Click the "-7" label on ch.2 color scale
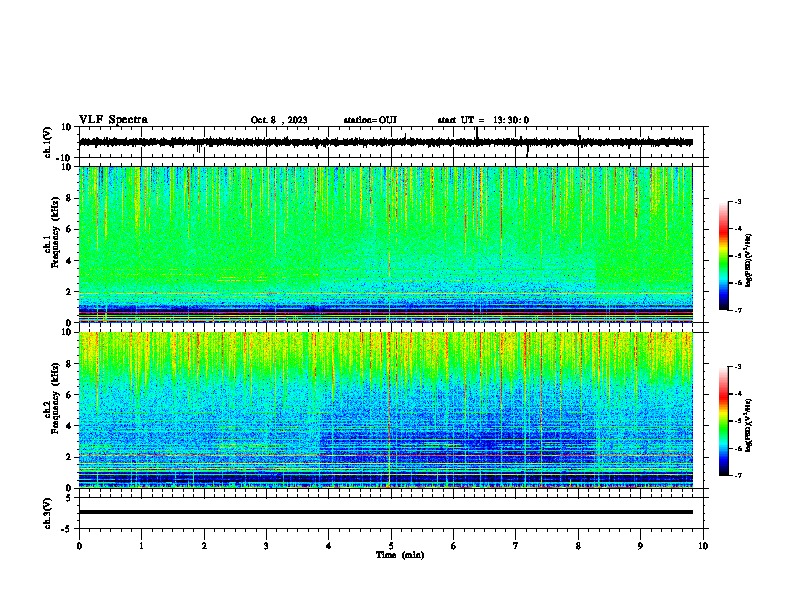 737,475
